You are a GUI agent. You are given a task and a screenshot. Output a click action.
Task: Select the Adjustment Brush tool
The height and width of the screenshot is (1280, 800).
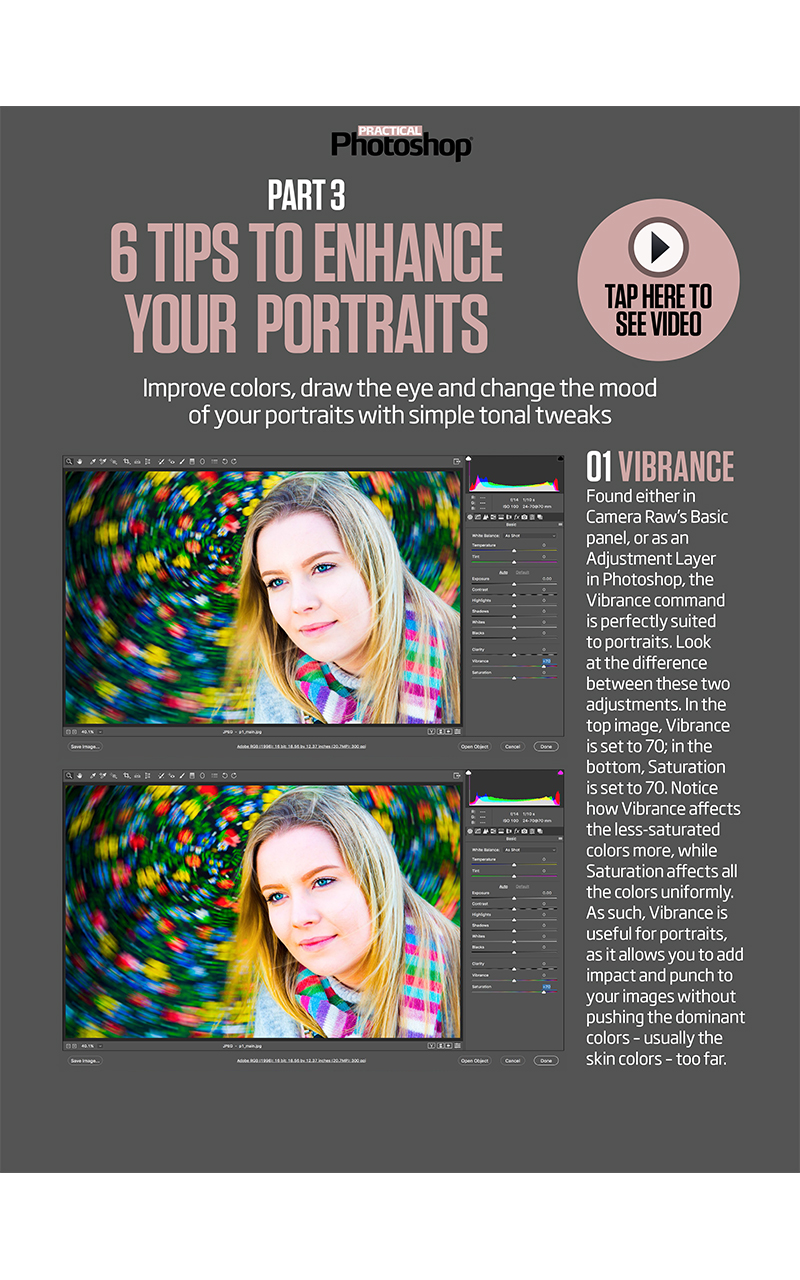183,462
